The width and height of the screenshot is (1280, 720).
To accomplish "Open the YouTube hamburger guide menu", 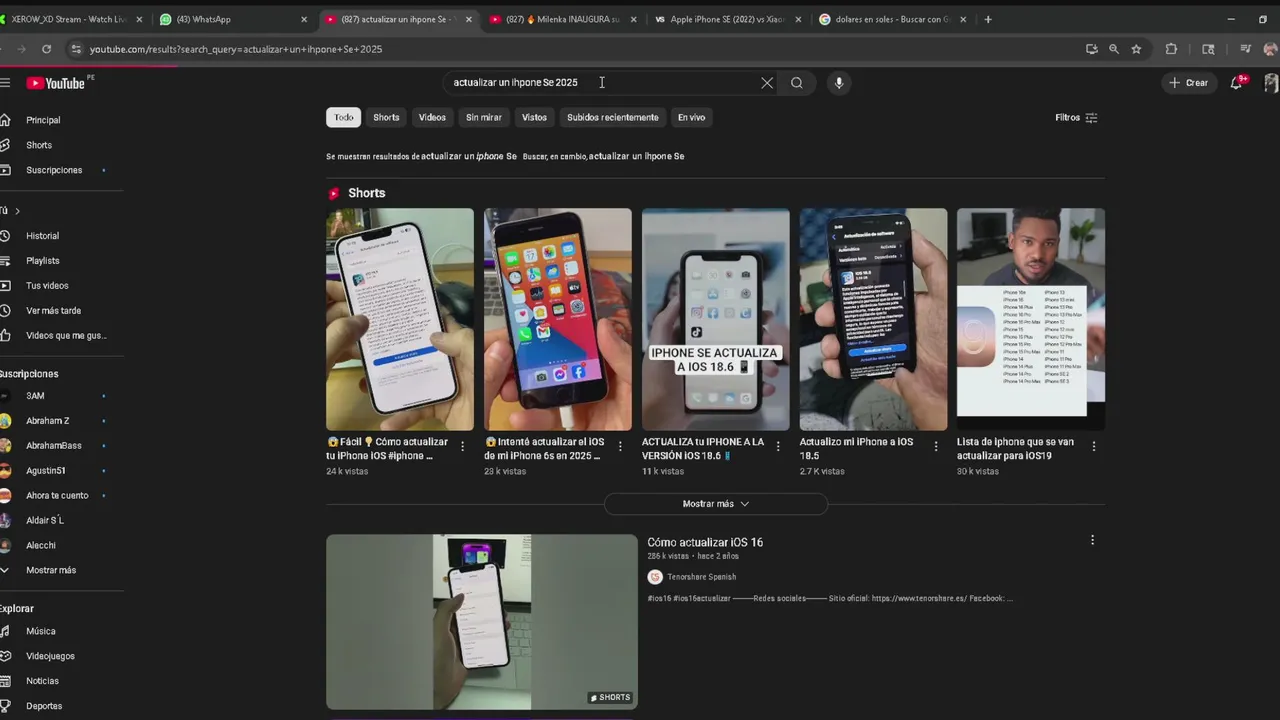I will pyautogui.click(x=5, y=83).
